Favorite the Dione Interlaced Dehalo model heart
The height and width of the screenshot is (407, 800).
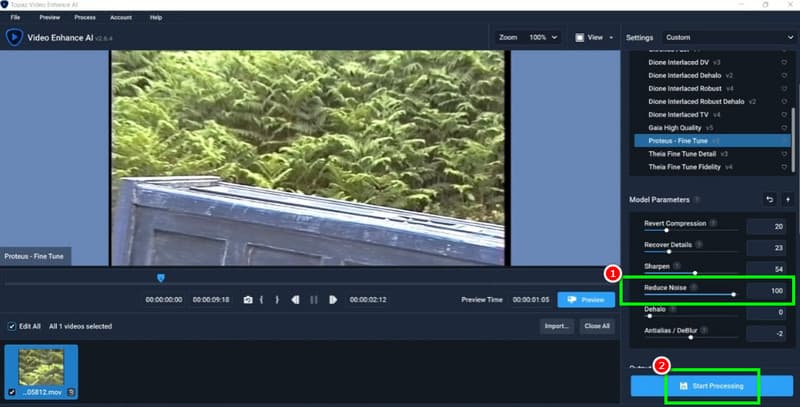784,75
